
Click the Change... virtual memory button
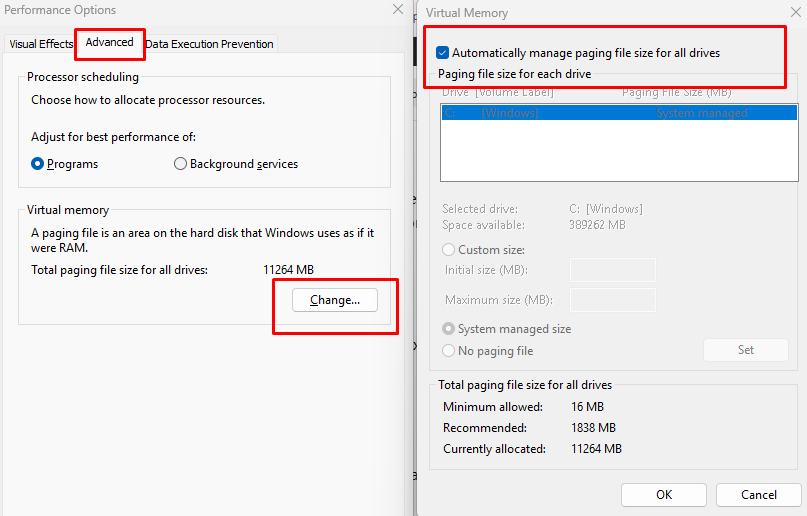(334, 300)
